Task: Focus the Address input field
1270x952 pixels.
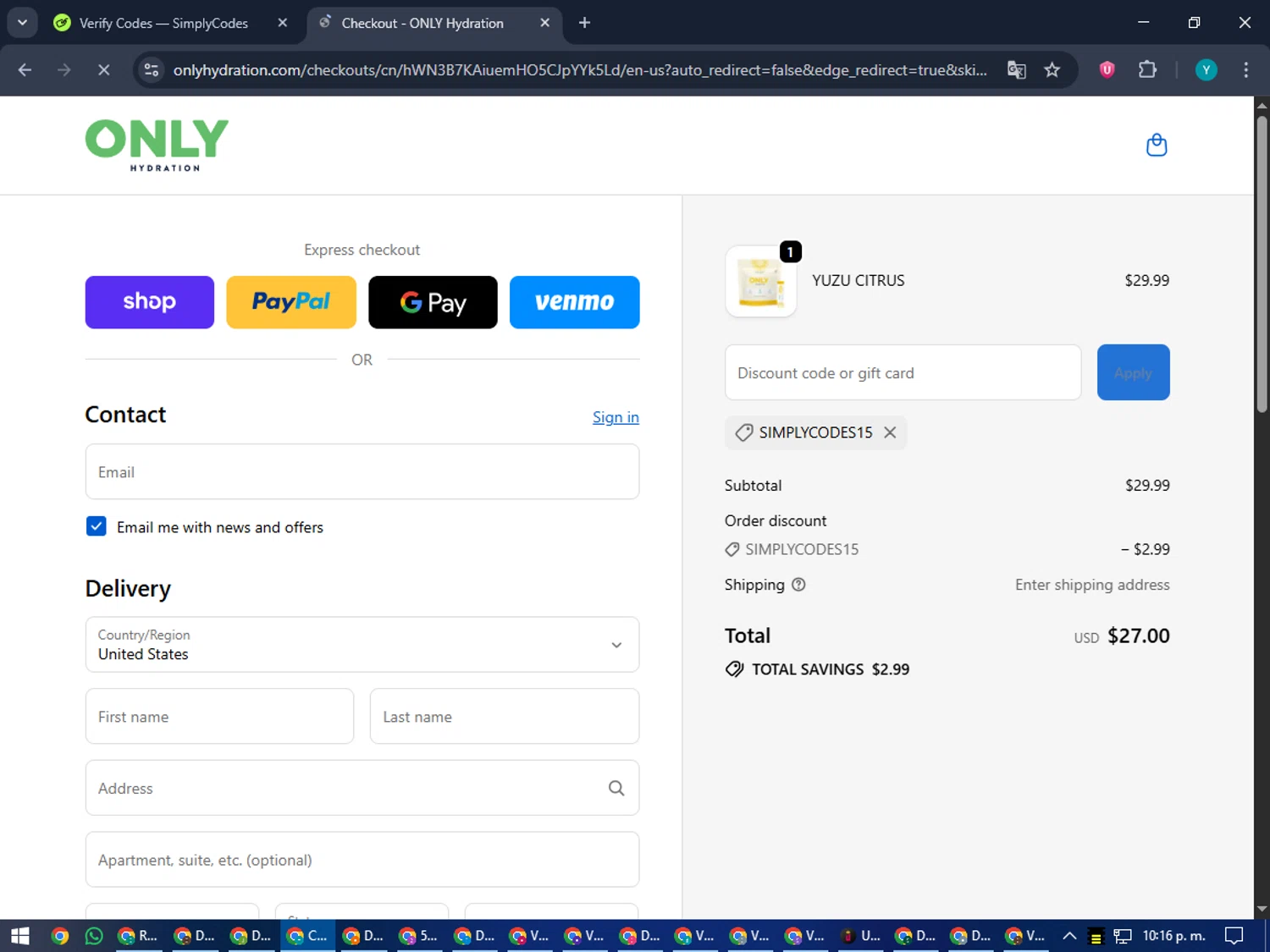Action: 362,788
